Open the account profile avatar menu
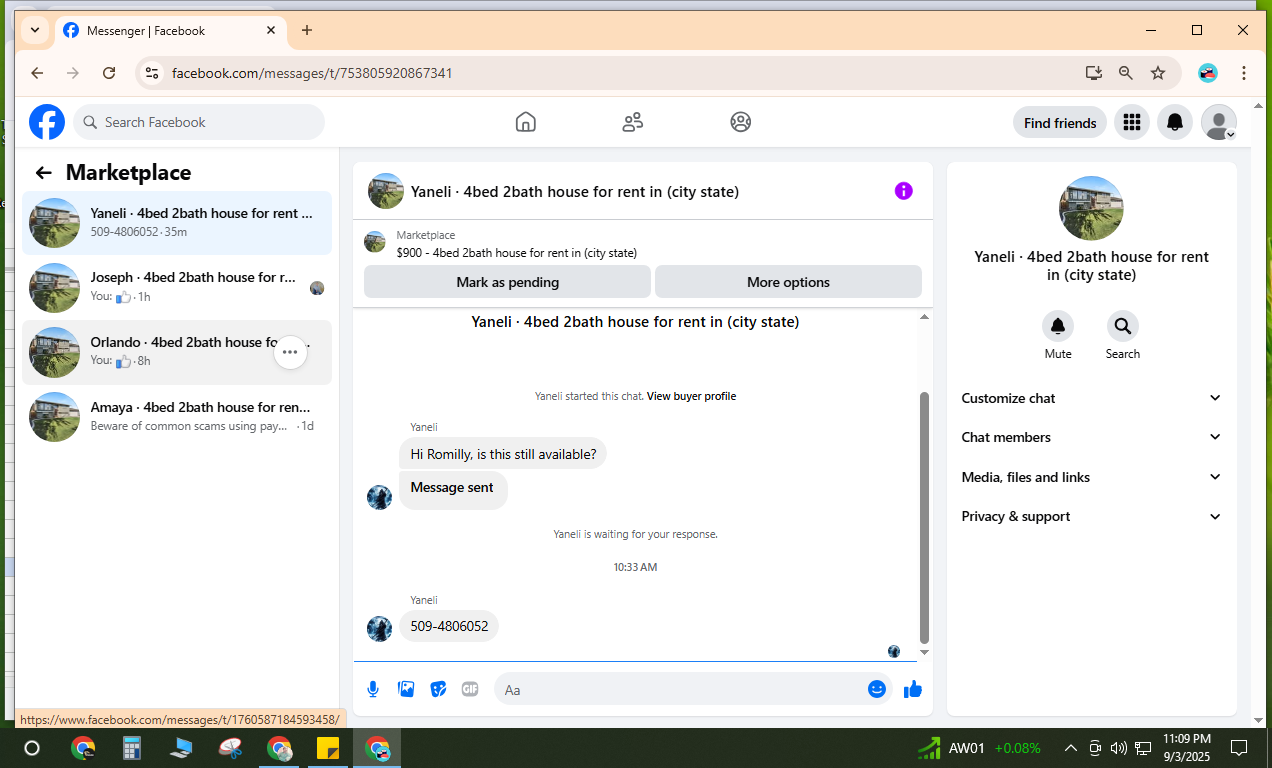Viewport: 1272px width, 768px height. click(x=1218, y=122)
